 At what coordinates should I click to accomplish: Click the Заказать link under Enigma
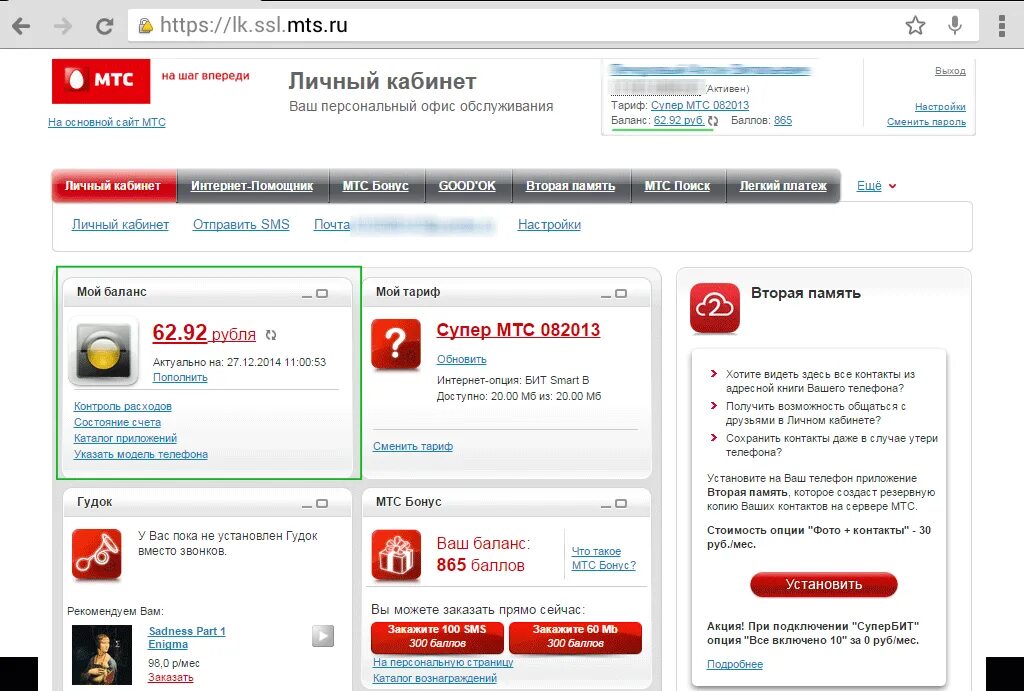point(170,678)
